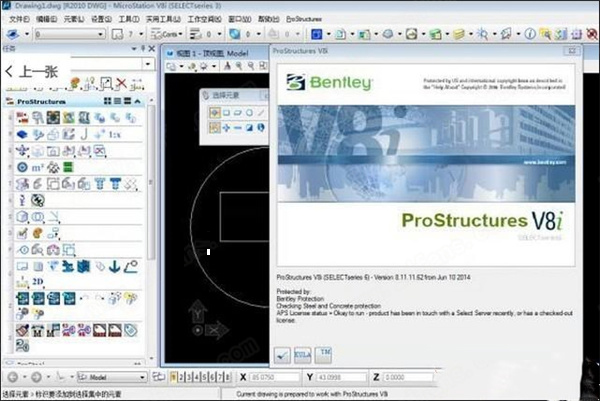Click the hook J-shaped icon in ProStructures panel

click(x=85, y=134)
